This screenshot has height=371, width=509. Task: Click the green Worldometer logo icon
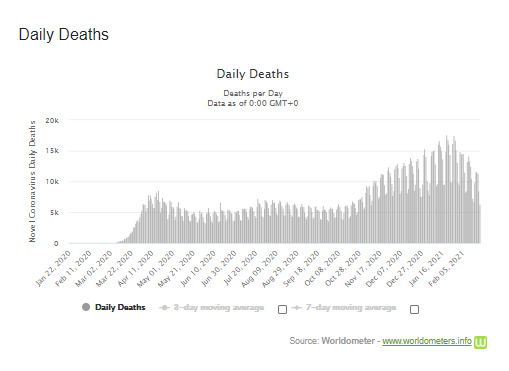(480, 342)
